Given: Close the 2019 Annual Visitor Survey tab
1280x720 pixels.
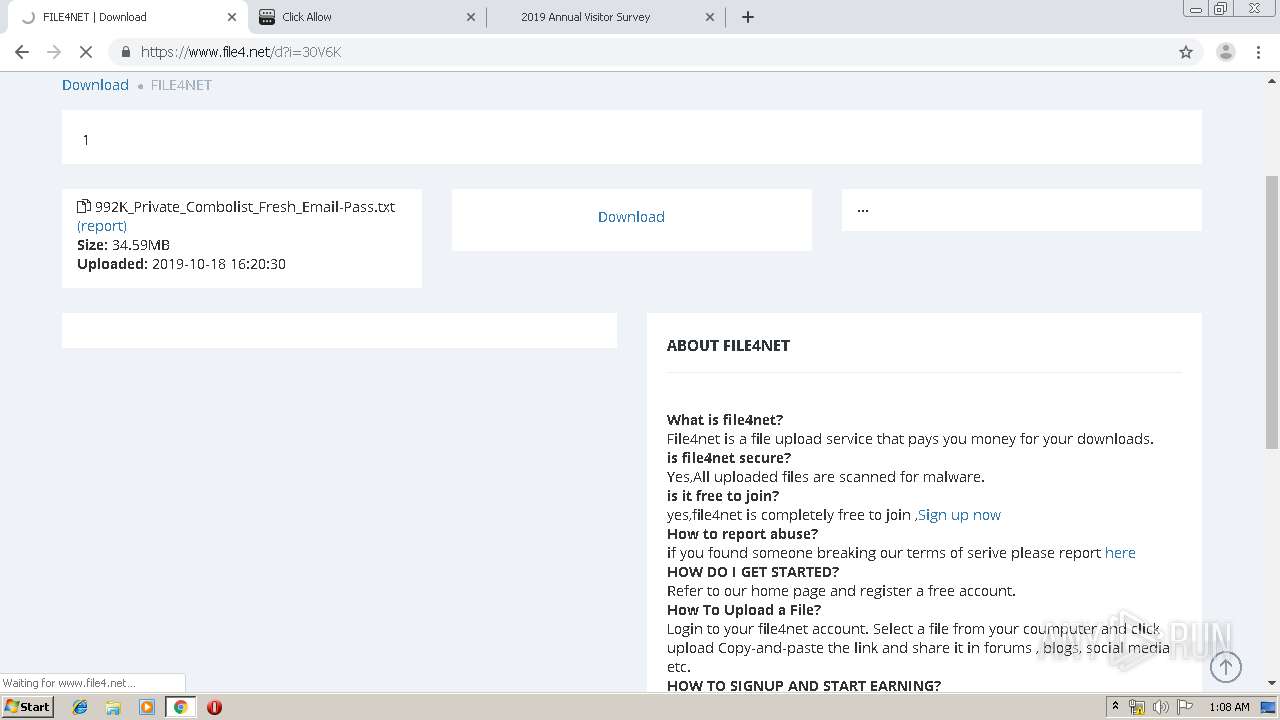Looking at the screenshot, I should pos(710,17).
